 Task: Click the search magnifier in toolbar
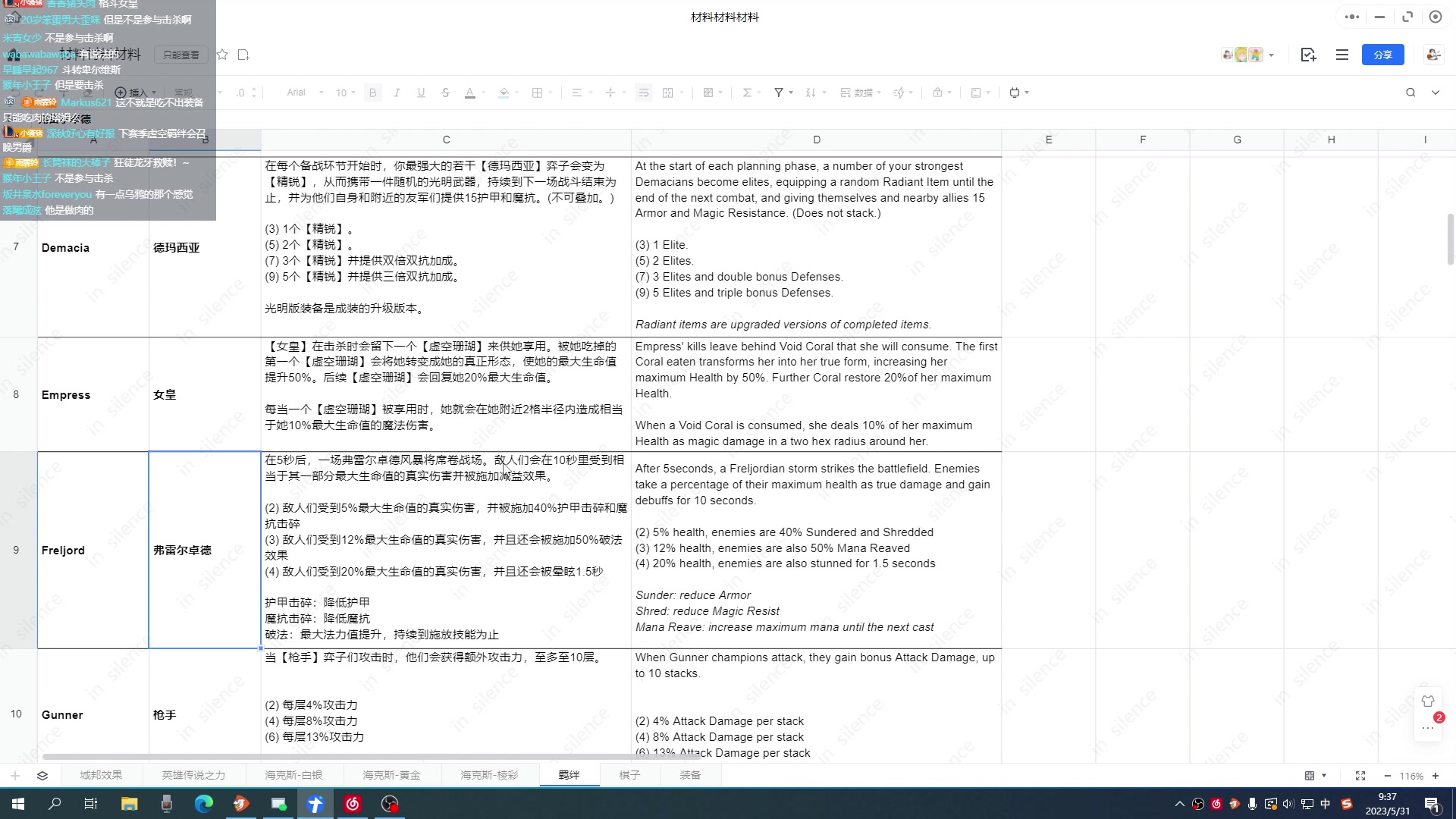click(1410, 93)
